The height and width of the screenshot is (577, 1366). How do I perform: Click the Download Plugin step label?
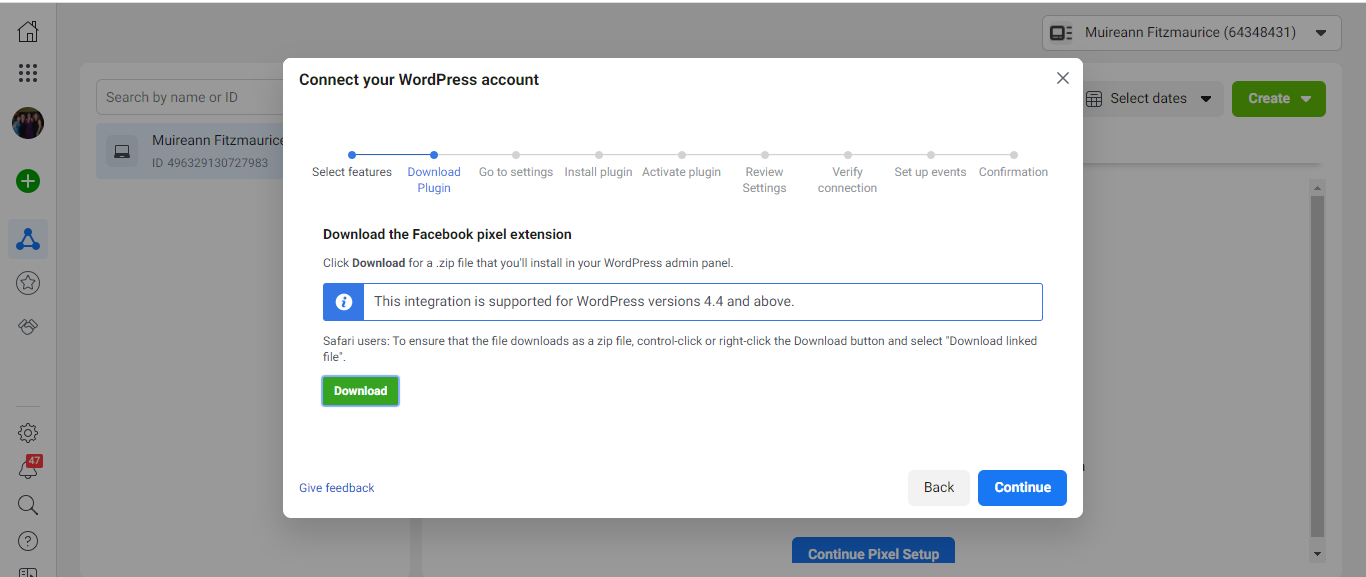coord(434,179)
